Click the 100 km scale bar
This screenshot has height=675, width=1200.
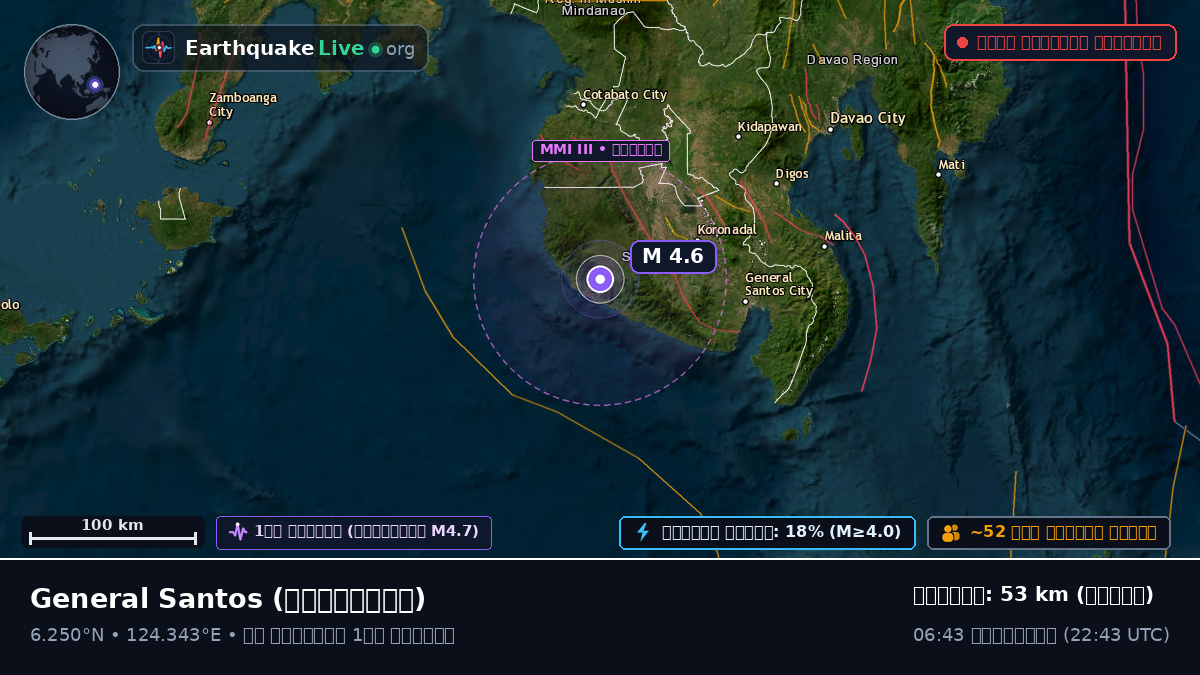(x=113, y=532)
